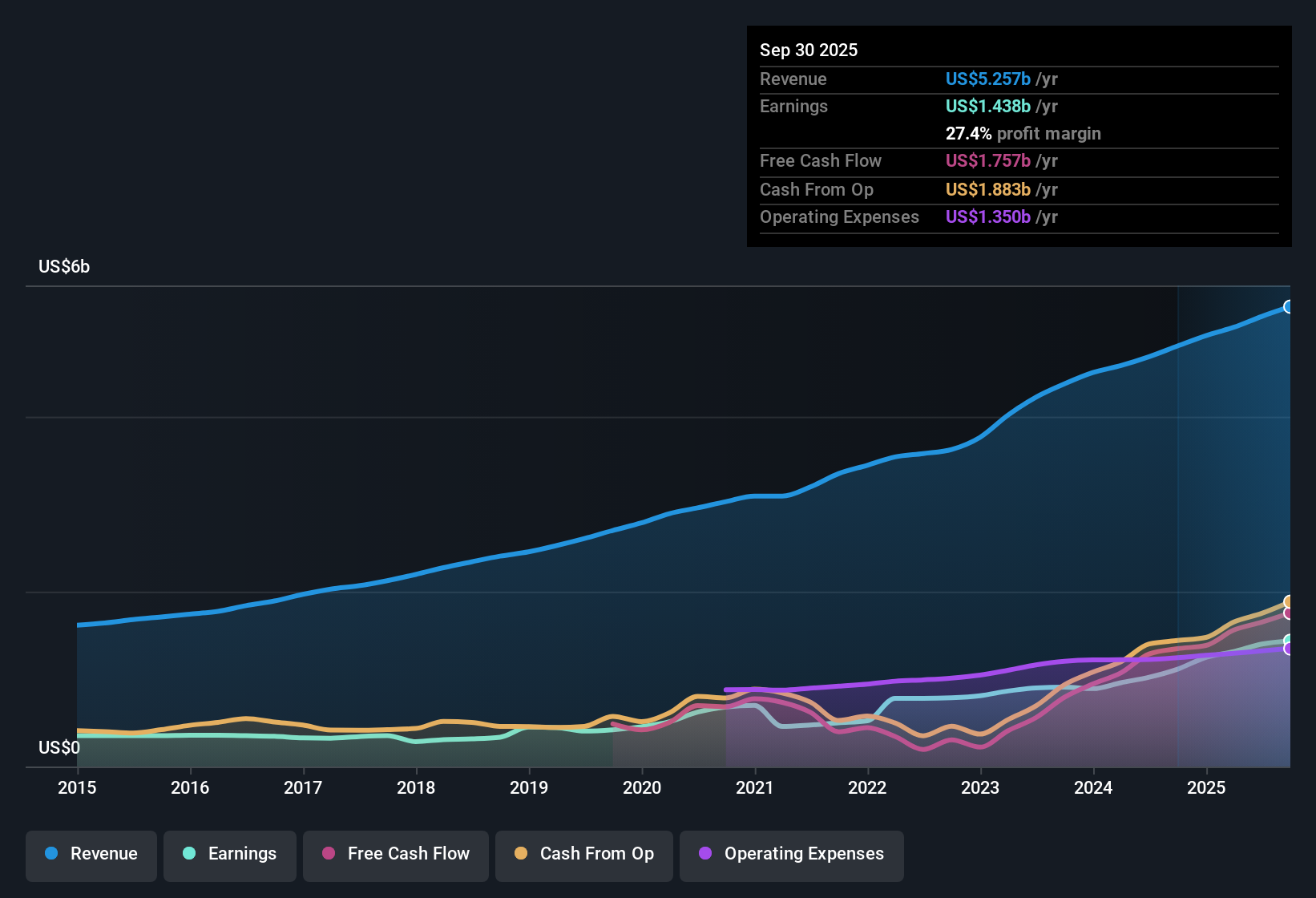1316x898 pixels.
Task: Click the US$6b axis gridline label
Action: [x=64, y=266]
